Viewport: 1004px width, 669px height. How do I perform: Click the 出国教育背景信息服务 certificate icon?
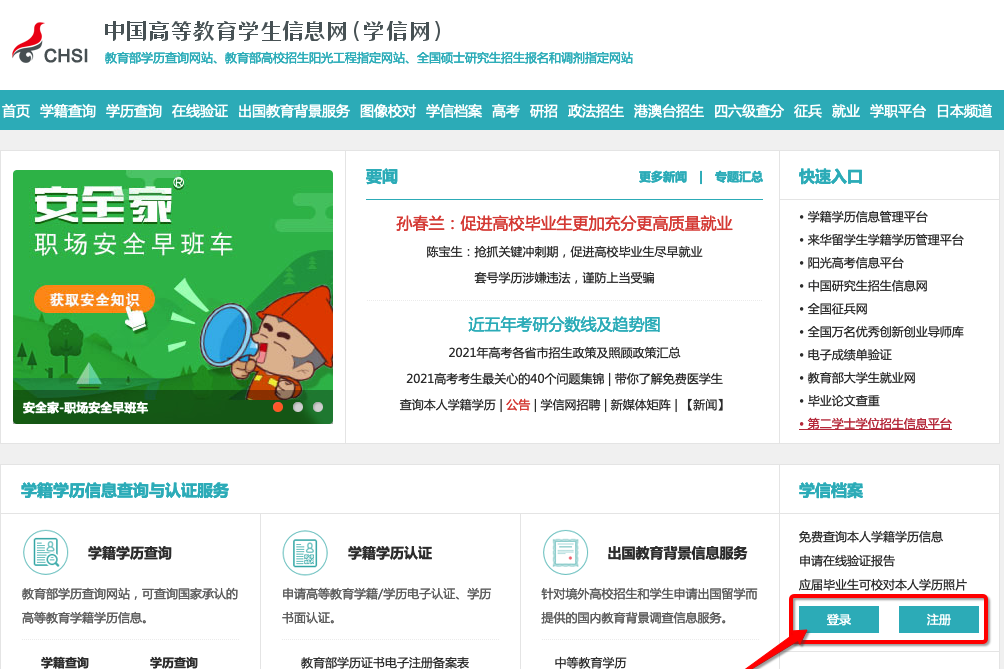tap(565, 552)
